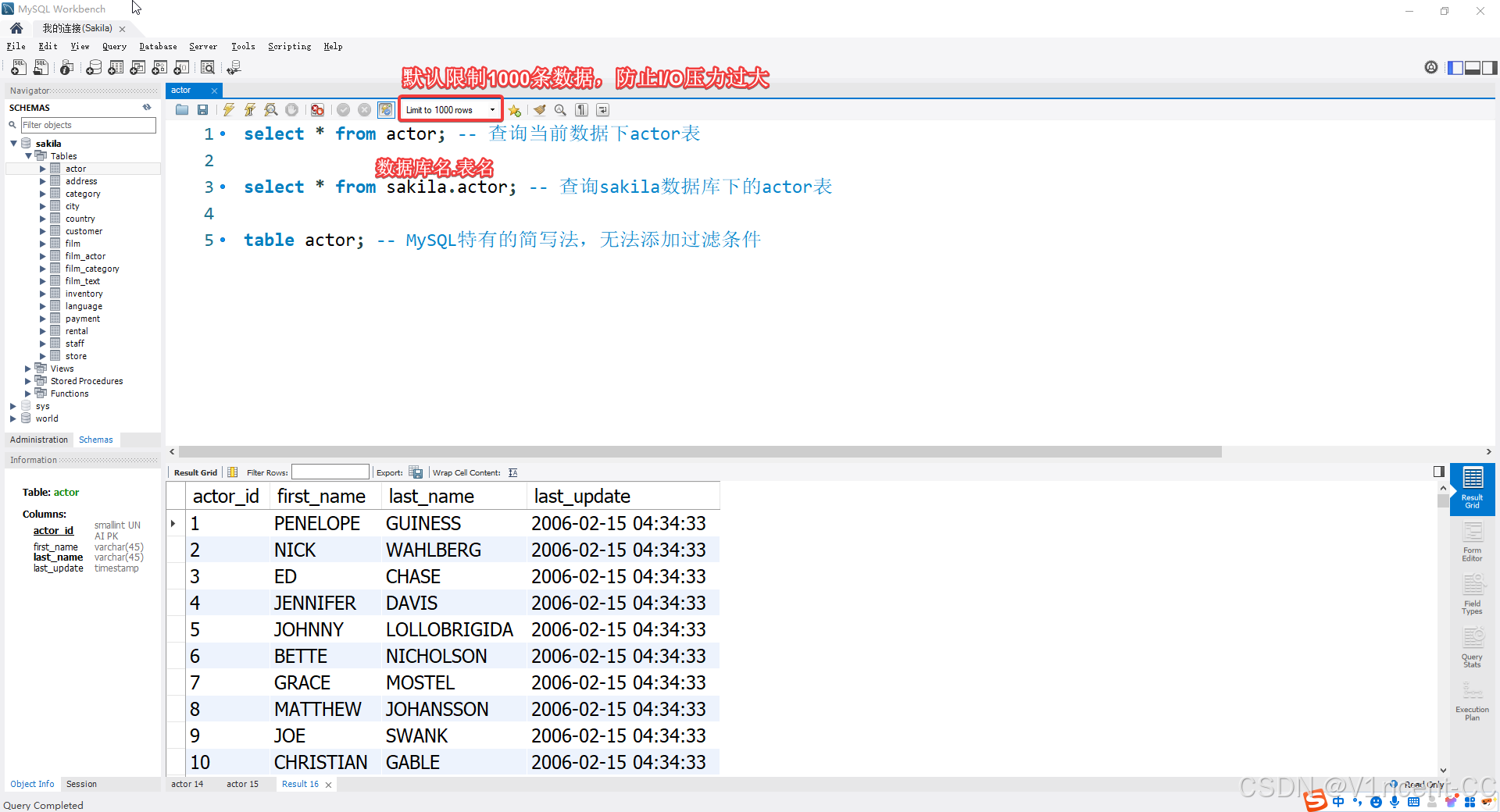Execute the whole script lightning icon
The height and width of the screenshot is (812, 1500).
tap(229, 110)
